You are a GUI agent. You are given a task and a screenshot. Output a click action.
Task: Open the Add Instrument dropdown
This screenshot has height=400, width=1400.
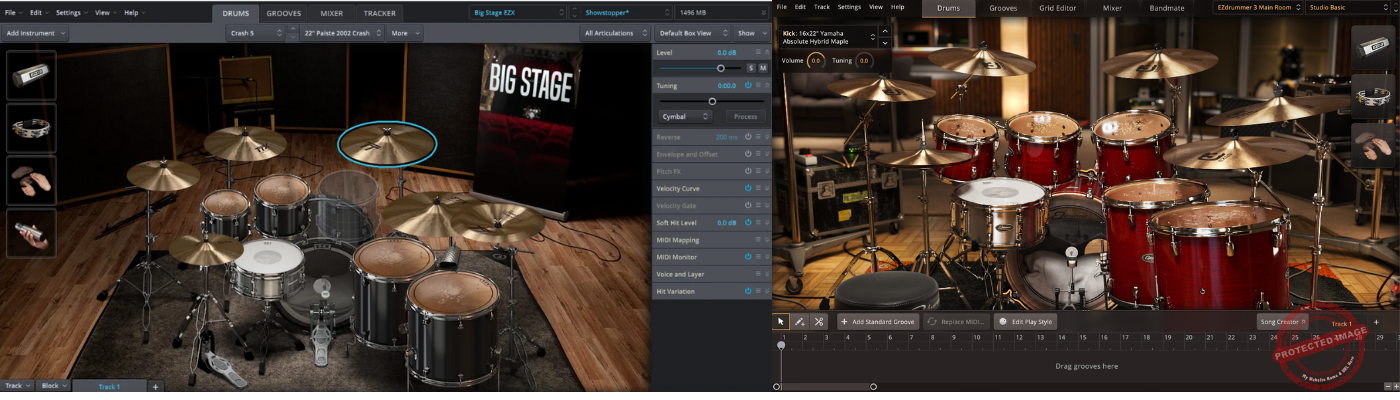36,33
